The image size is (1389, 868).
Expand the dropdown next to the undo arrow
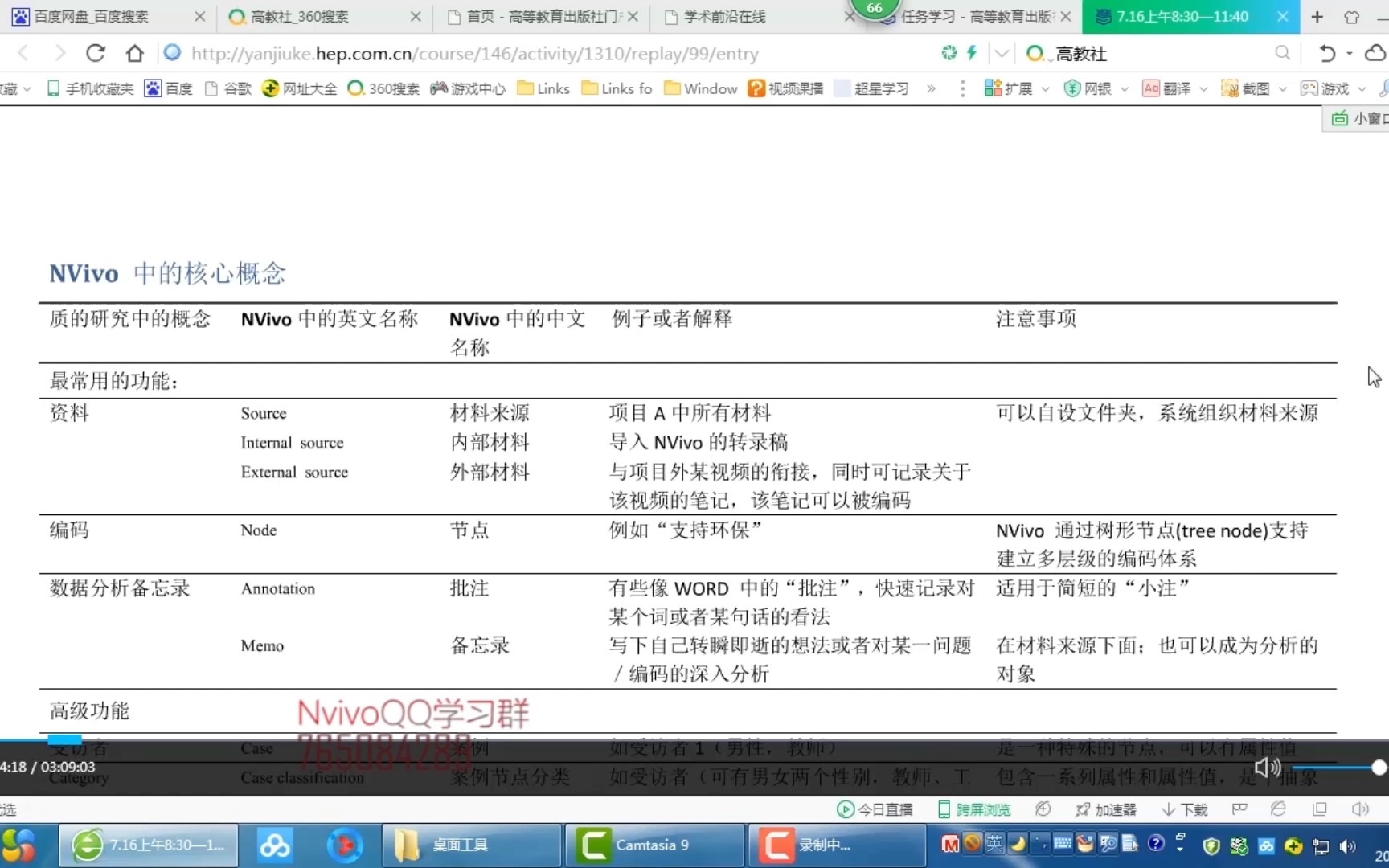click(1350, 54)
